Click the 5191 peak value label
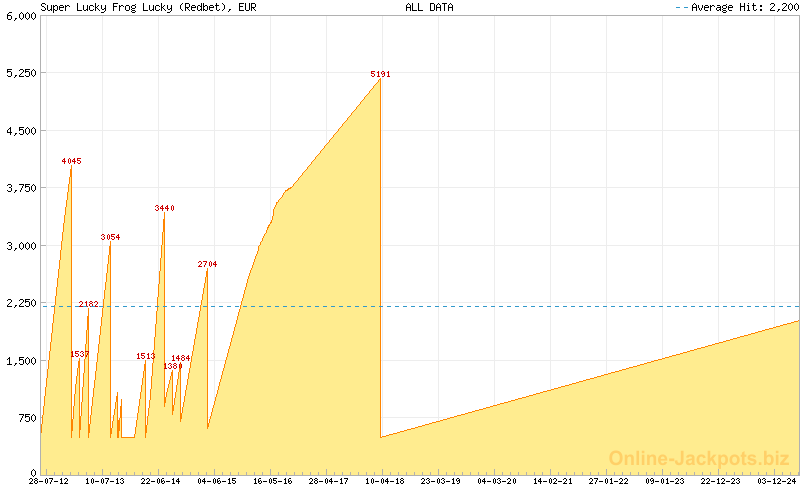 [x=380, y=74]
